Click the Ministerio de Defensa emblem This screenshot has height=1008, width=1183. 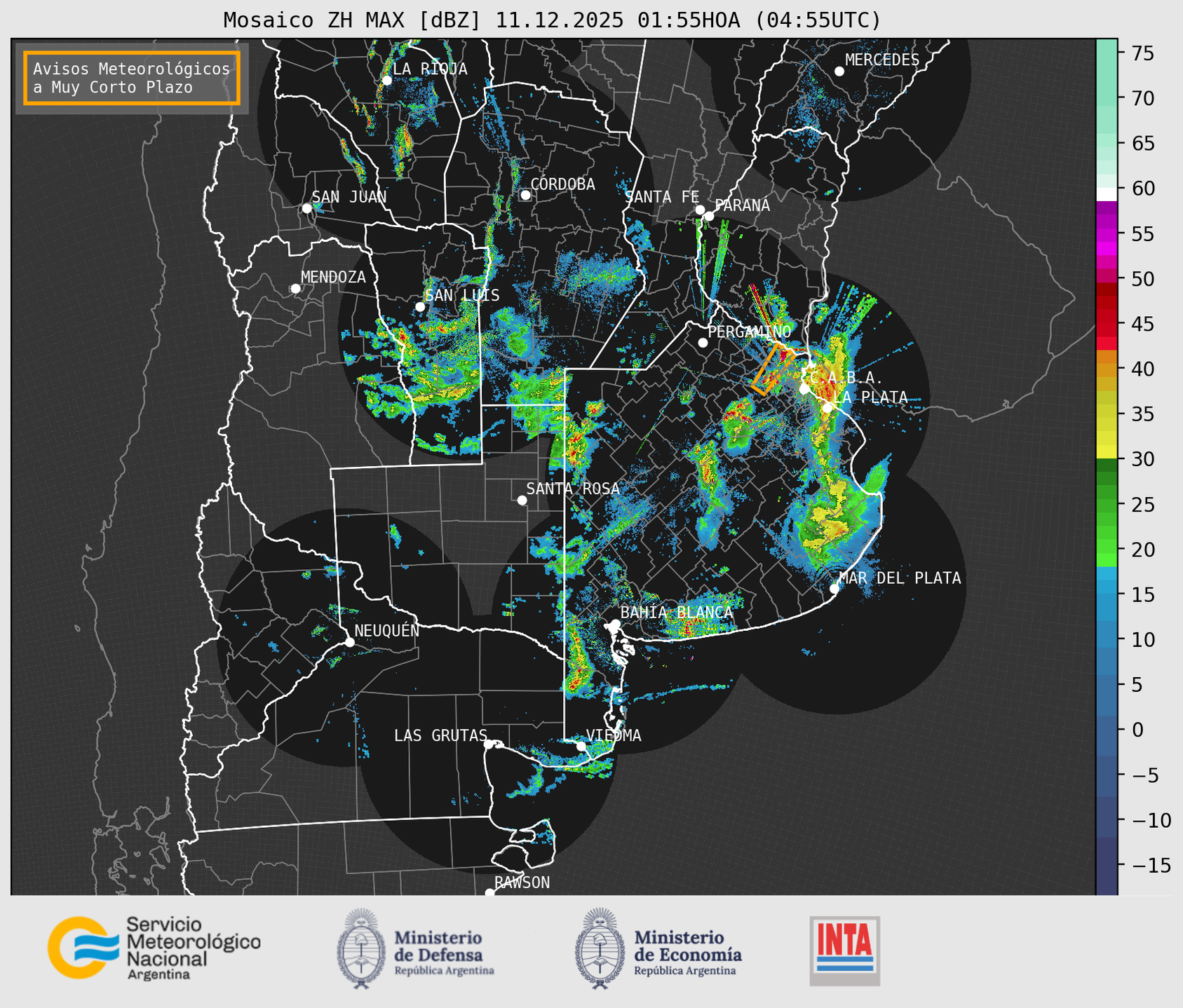pos(361,948)
